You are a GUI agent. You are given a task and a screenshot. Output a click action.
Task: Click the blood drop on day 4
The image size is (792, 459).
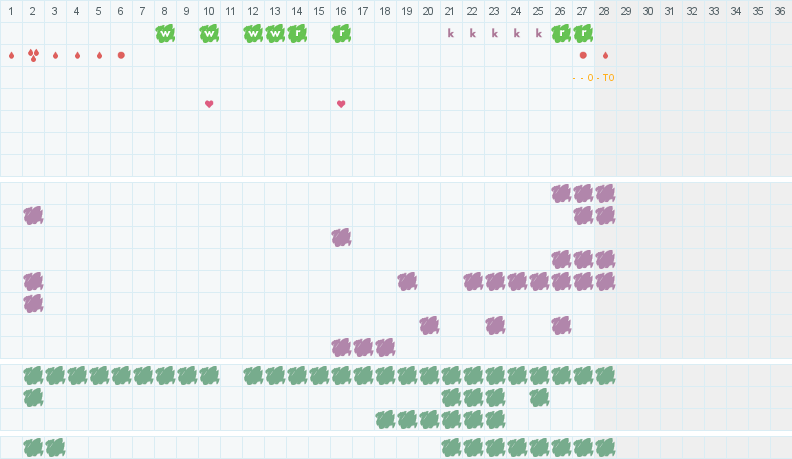point(77,56)
